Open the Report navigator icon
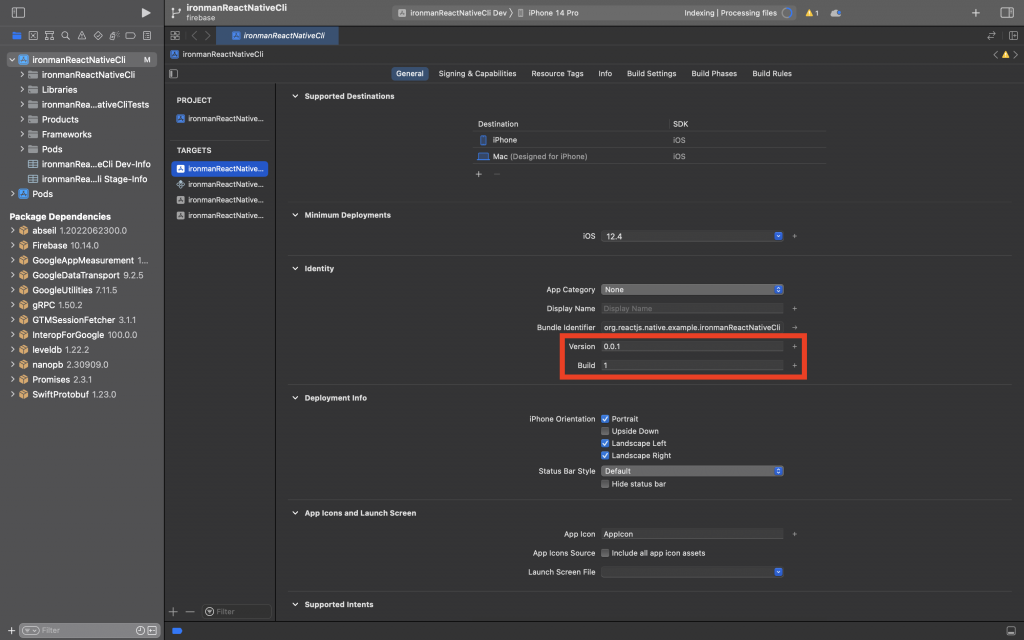Screen dimensions: 1024x640 (x=147, y=36)
